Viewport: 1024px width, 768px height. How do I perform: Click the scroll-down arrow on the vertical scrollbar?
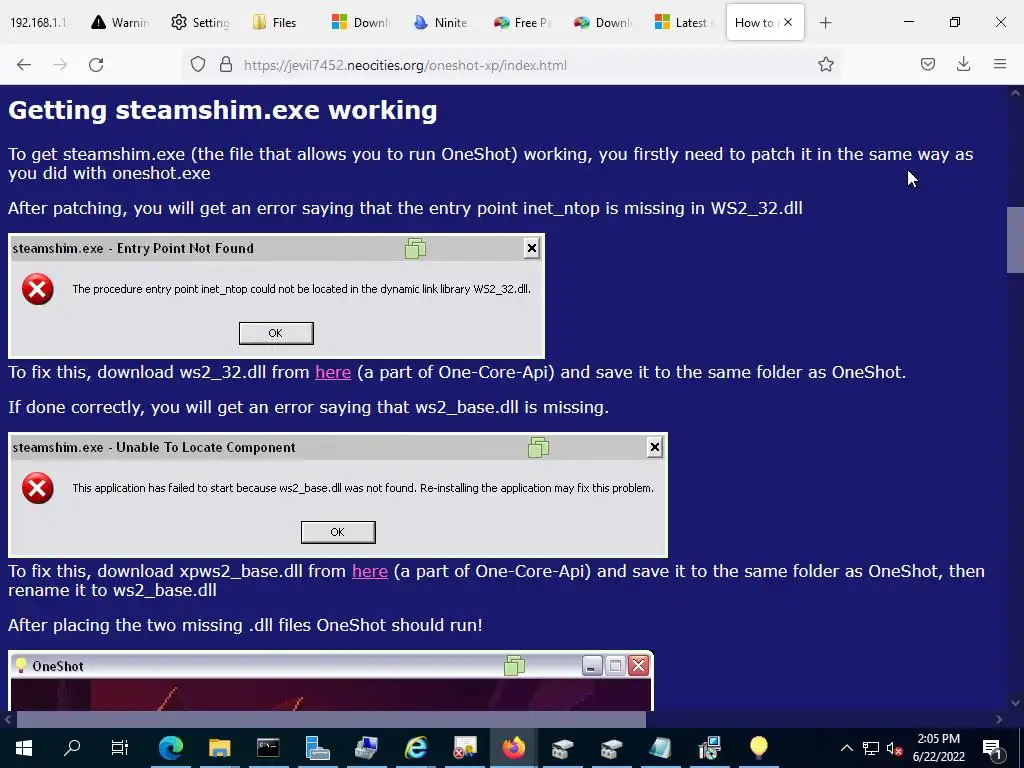point(1015,703)
